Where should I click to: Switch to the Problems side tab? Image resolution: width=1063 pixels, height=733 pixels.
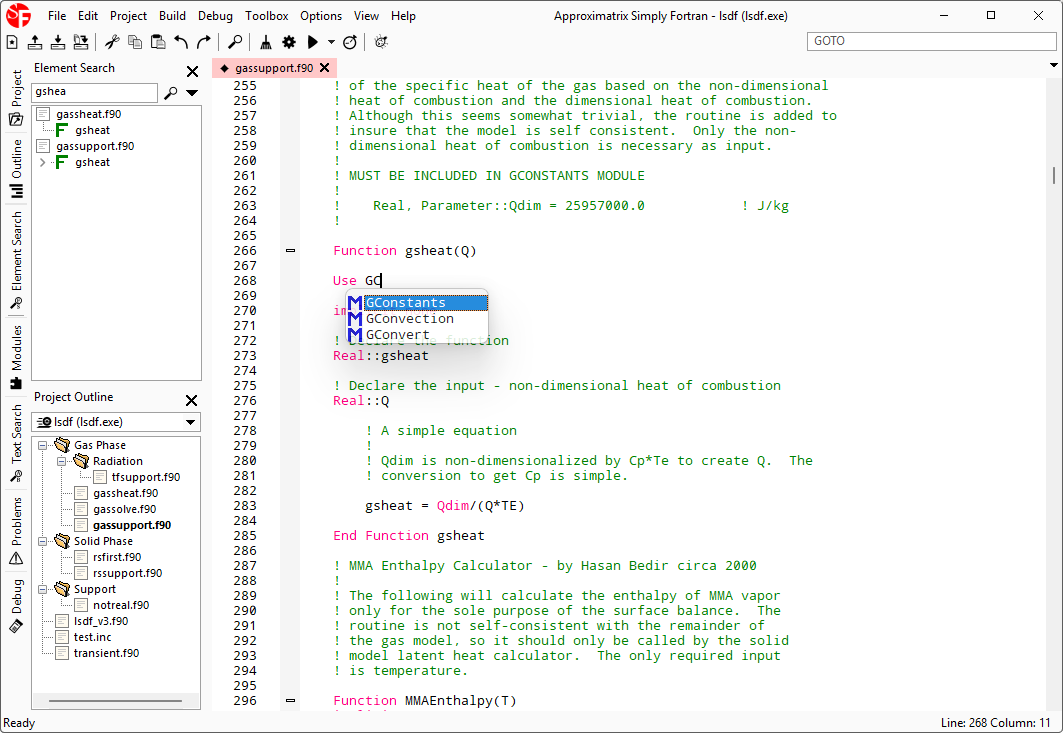pos(16,532)
